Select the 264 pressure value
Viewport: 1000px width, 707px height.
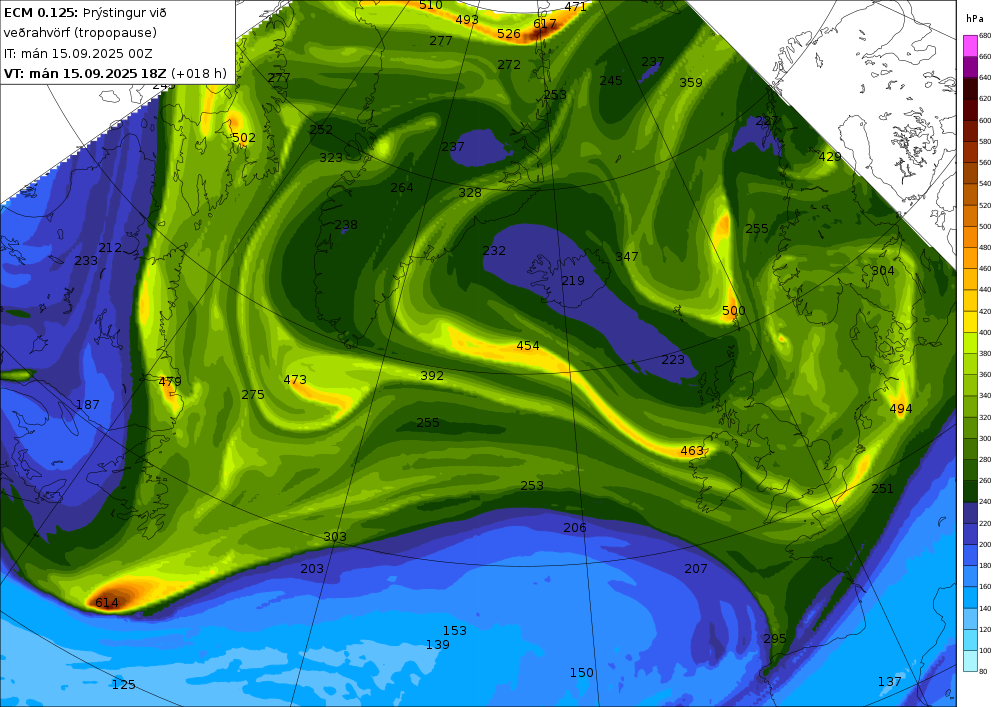(x=402, y=188)
